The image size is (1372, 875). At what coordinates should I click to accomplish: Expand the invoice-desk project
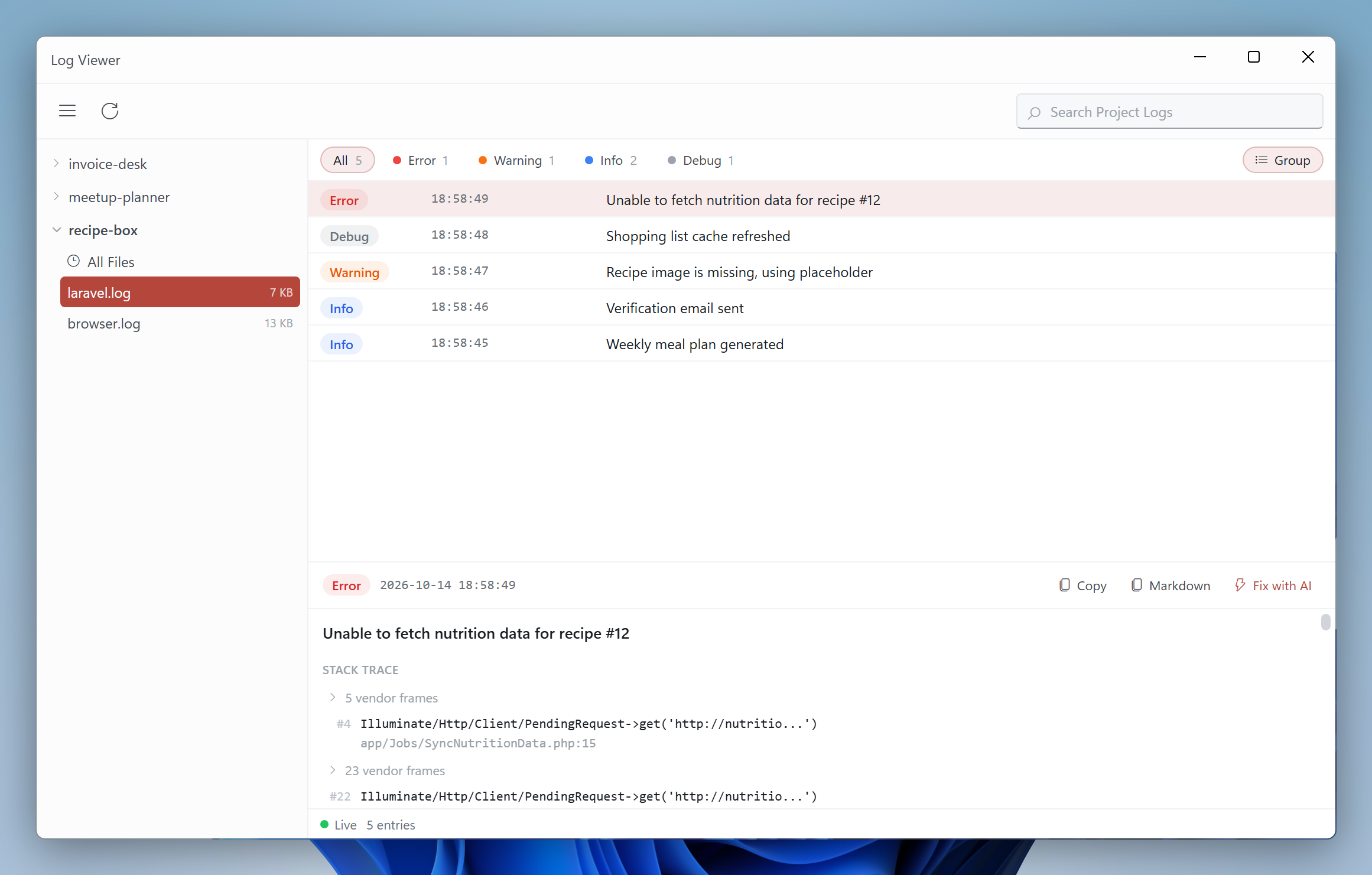tap(56, 163)
